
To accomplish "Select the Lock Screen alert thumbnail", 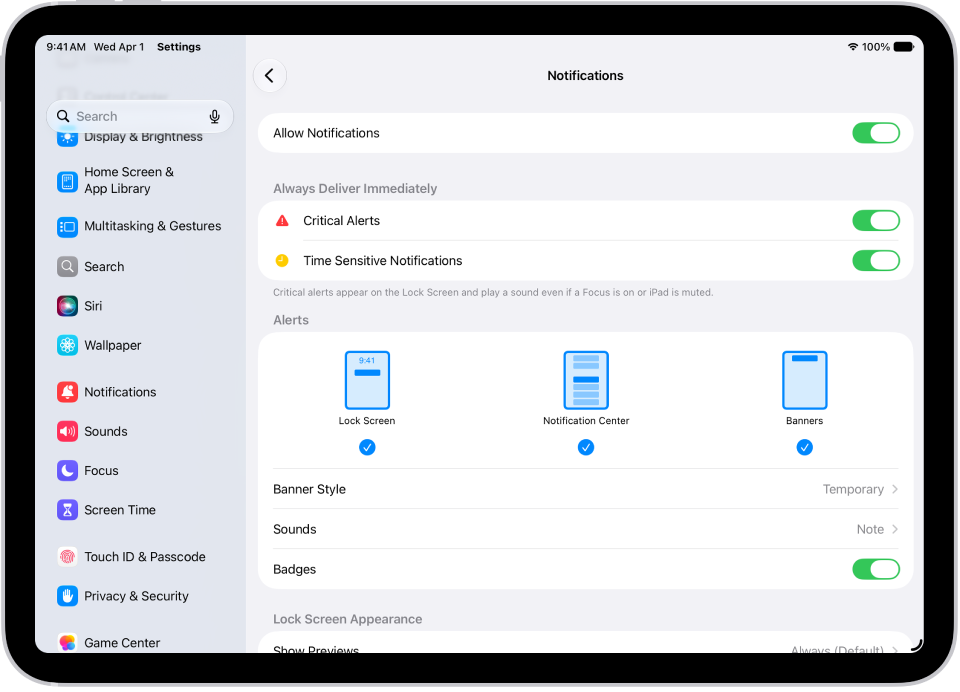I will click(367, 380).
